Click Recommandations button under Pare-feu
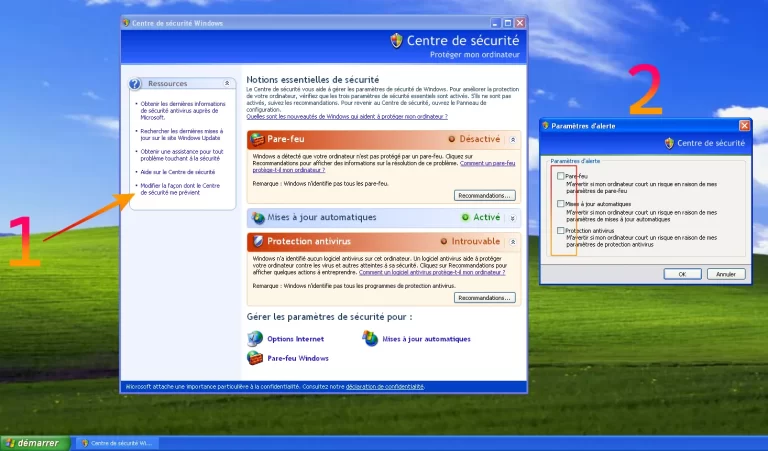Screen dimensions: 768x451 pos(484,195)
